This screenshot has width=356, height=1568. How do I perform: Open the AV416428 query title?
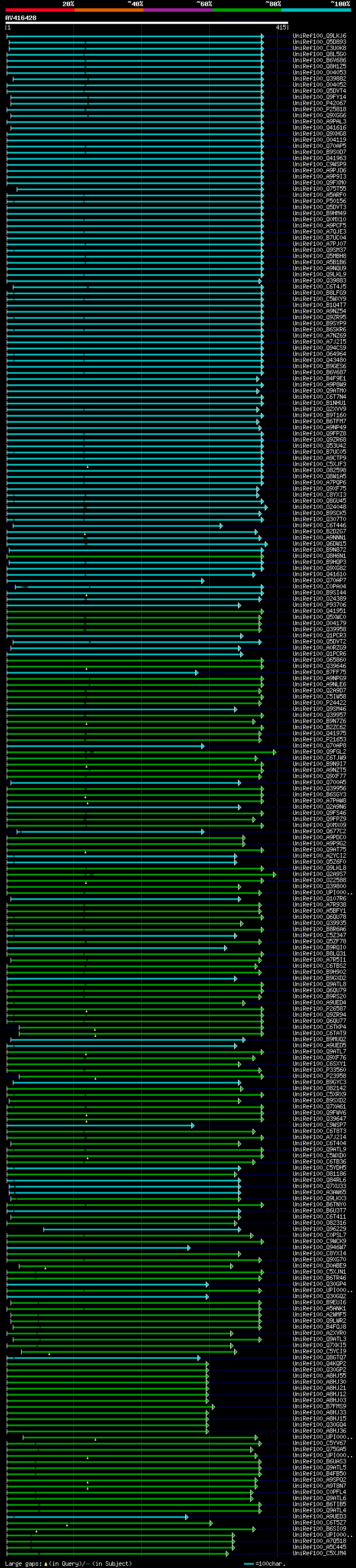tap(21, 18)
